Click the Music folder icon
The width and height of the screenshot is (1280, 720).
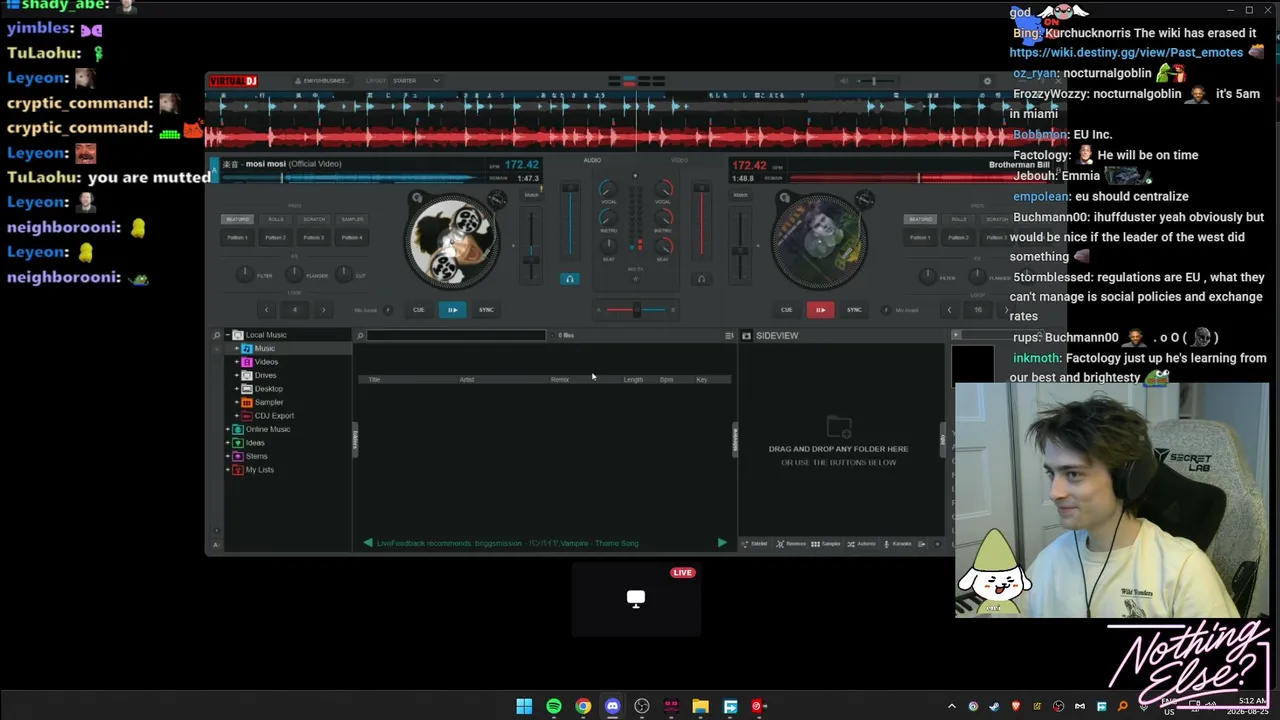(x=247, y=348)
